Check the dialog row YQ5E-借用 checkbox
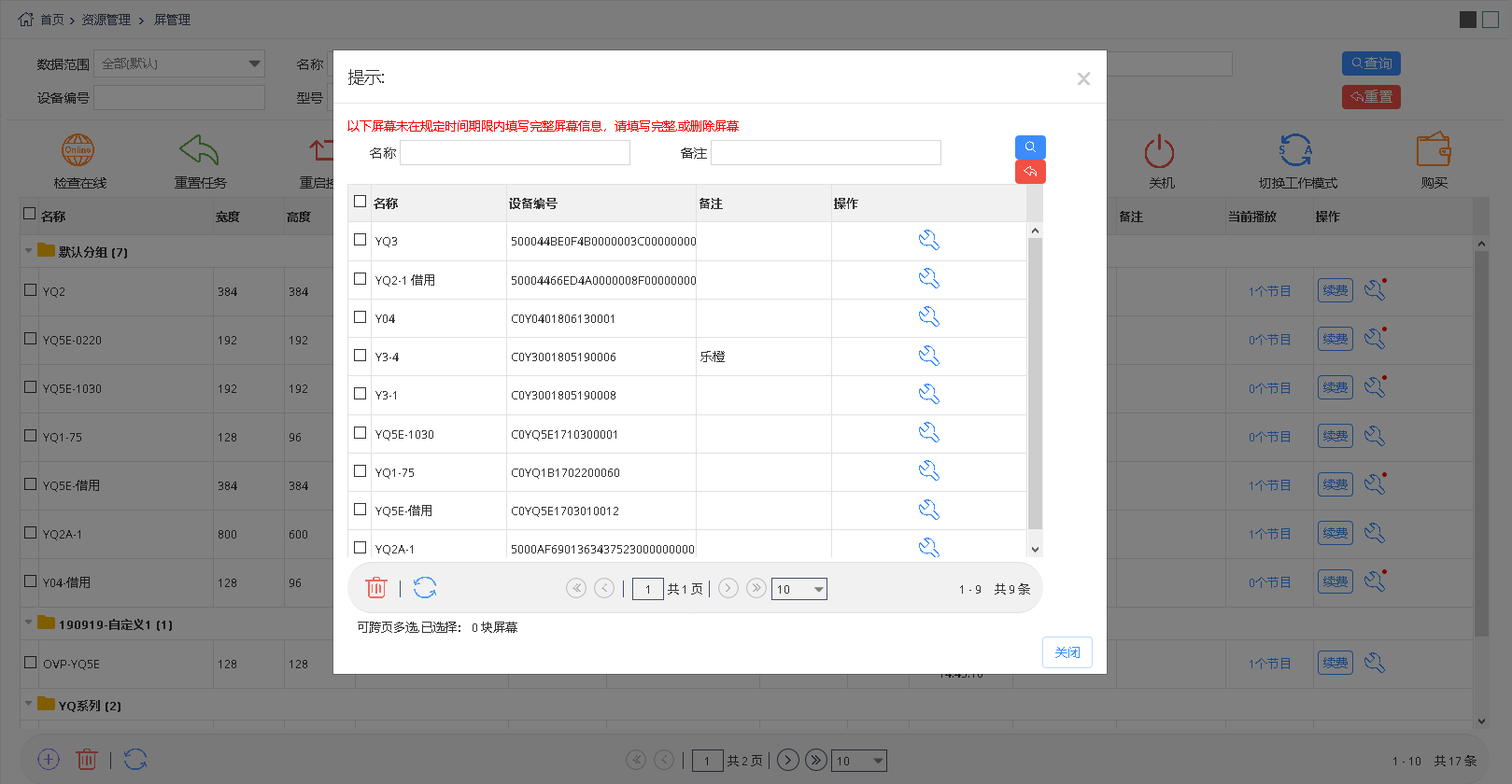This screenshot has height=784, width=1512. coord(360,510)
